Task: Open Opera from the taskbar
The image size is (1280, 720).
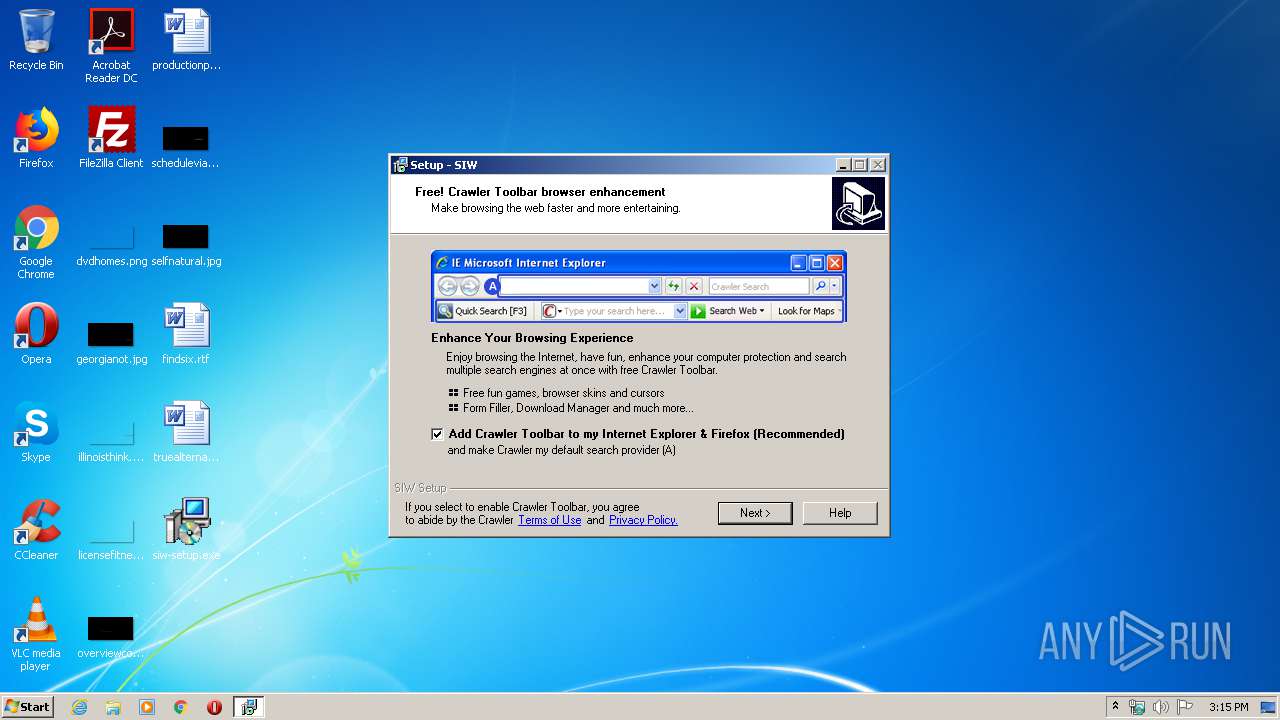Action: click(214, 707)
